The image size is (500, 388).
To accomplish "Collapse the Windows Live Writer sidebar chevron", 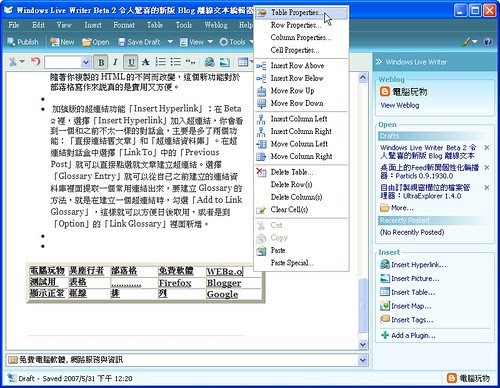I will point(379,62).
